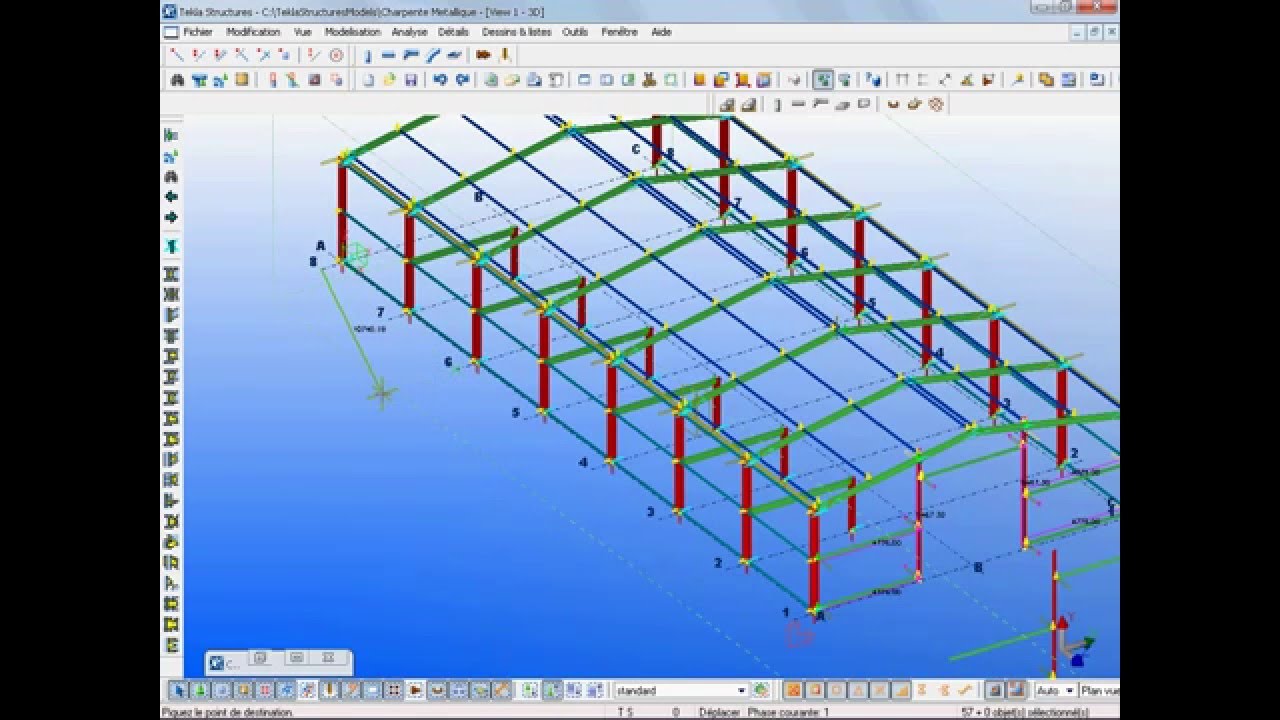The image size is (1280, 720).
Task: Toggle the Select all switch arrow icon
Action: coord(178,690)
